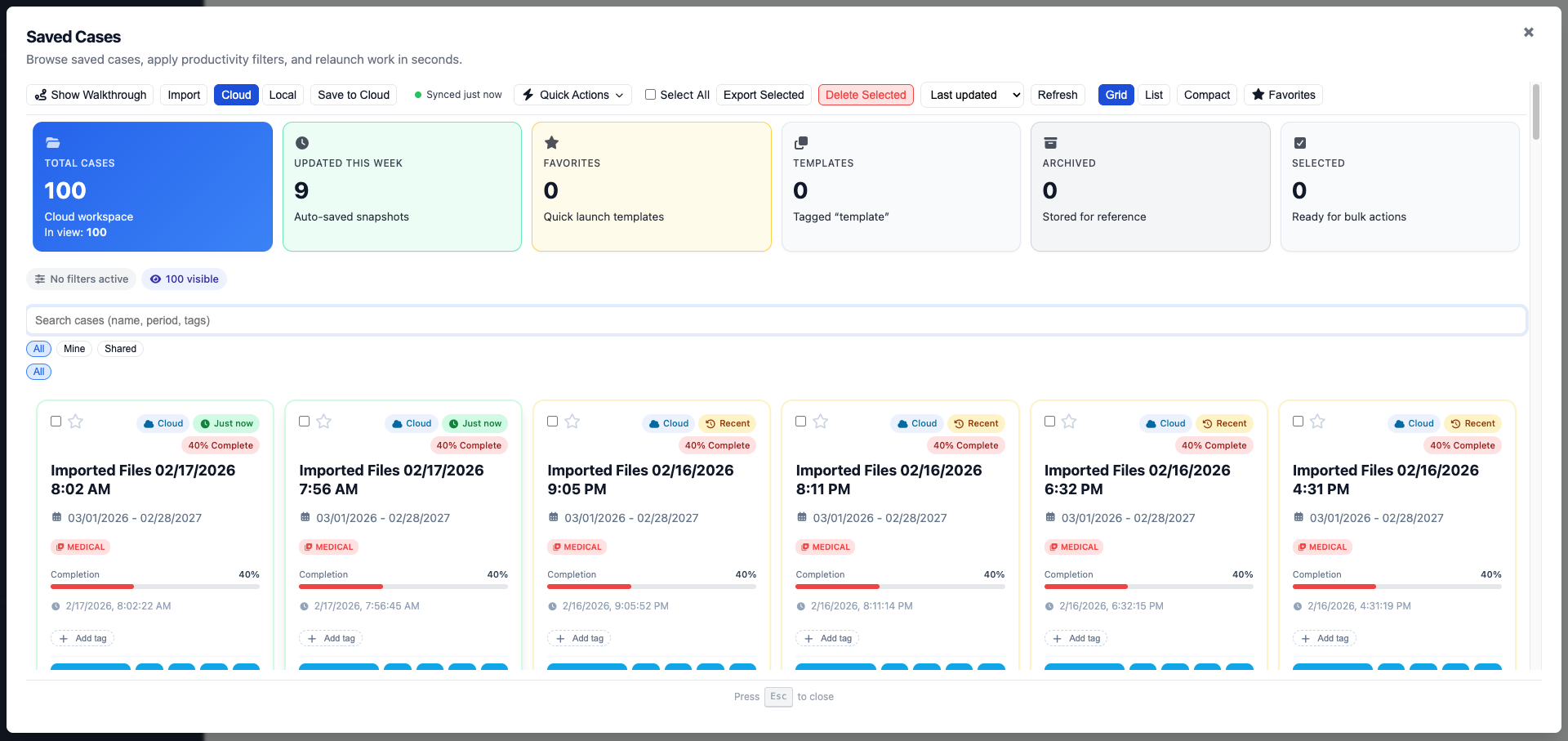
Task: Click the Total Cases folder icon
Action: click(52, 142)
